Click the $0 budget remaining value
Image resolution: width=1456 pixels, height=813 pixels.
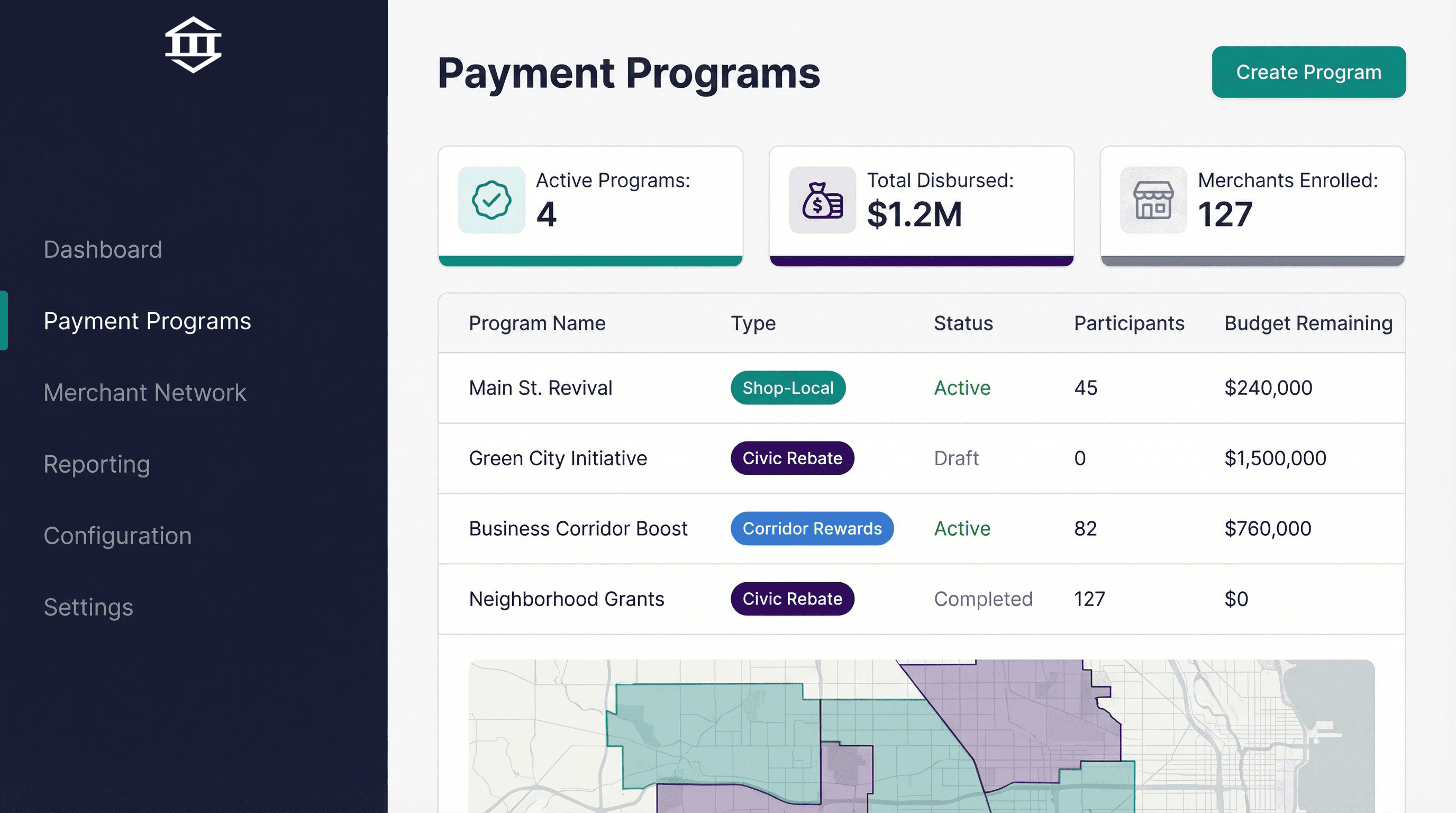pos(1236,599)
